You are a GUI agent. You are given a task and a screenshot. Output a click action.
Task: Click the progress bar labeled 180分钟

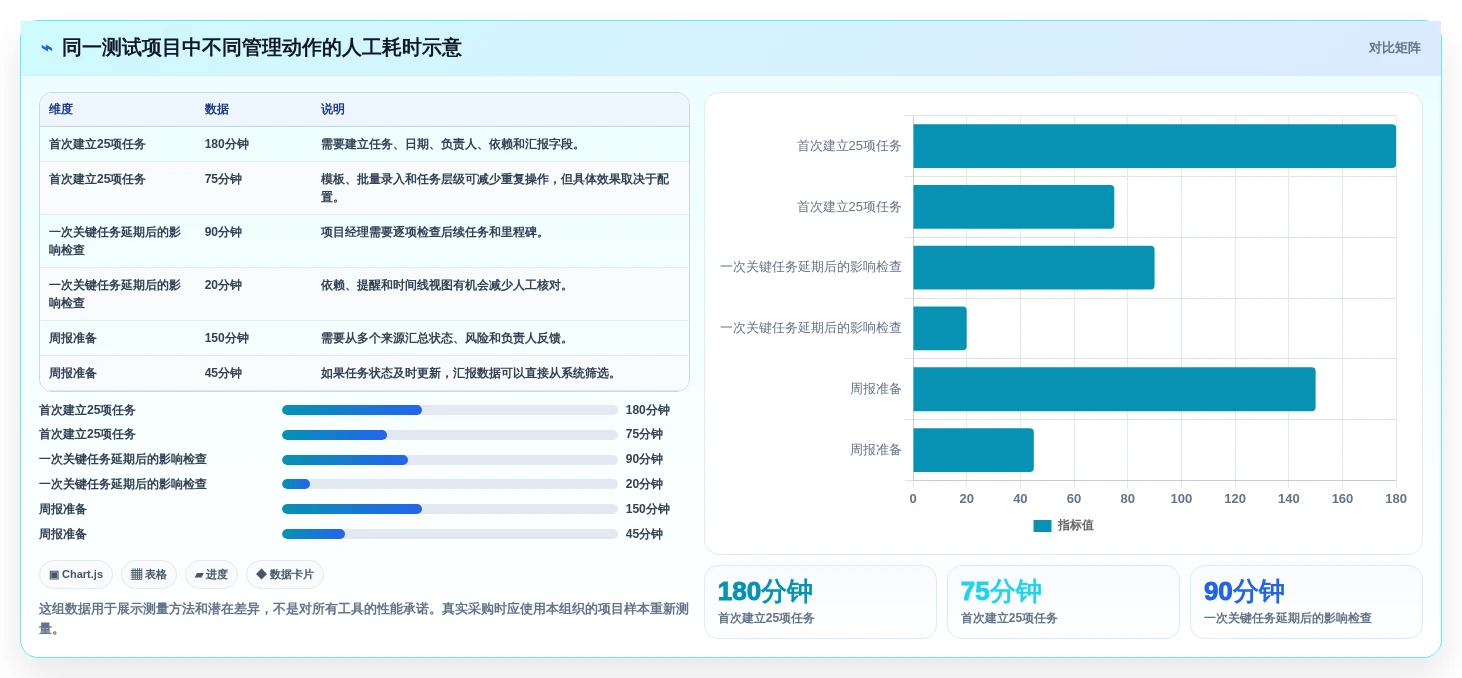pos(450,410)
